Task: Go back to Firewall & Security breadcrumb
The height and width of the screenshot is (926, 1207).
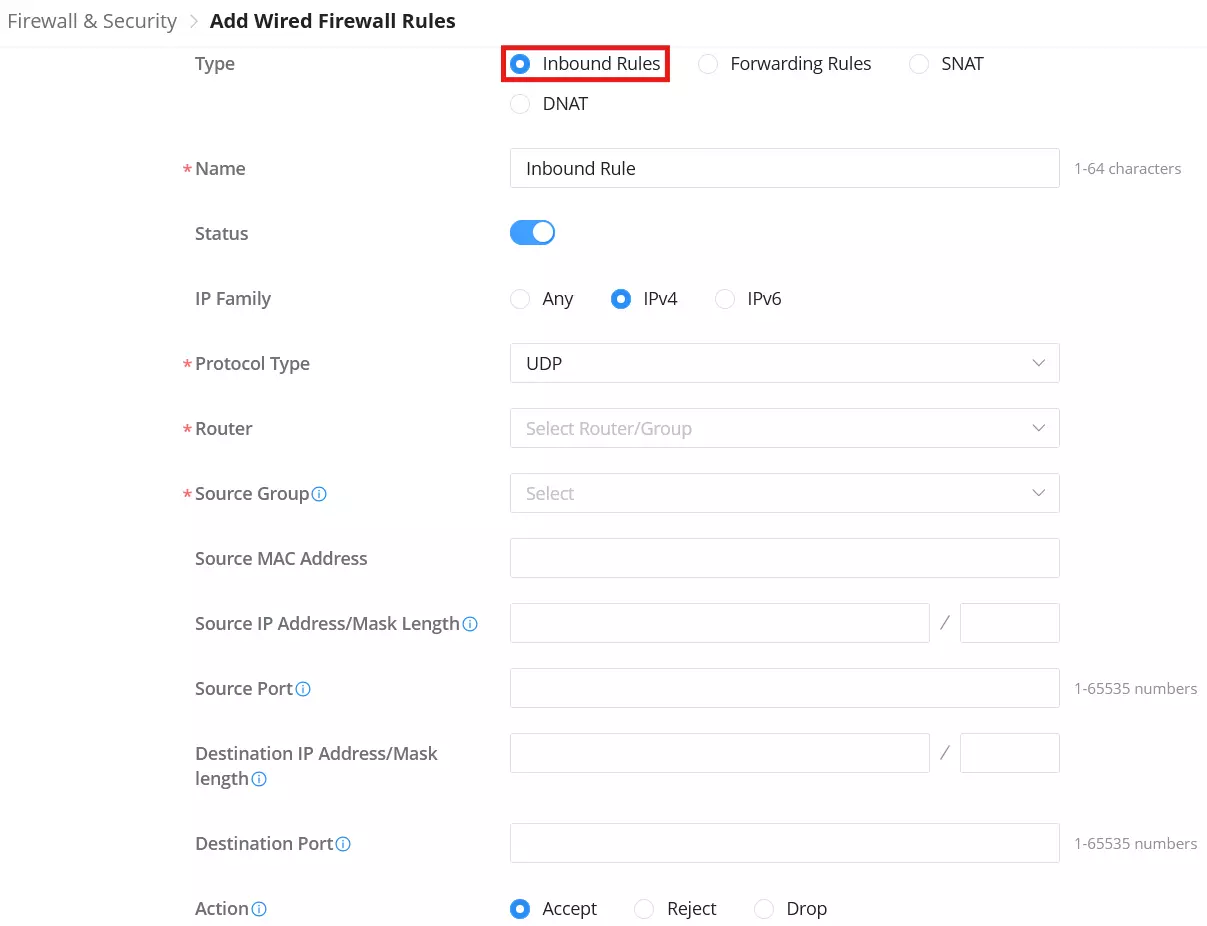Action: (x=92, y=21)
